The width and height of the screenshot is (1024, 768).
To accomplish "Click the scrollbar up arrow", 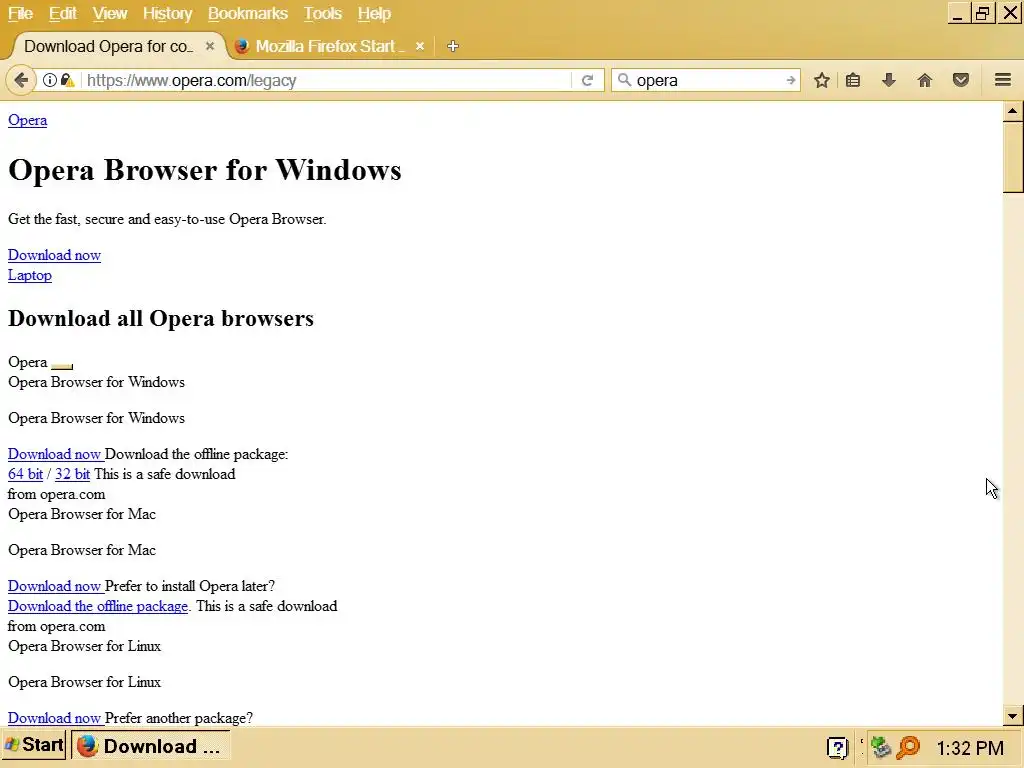I will click(1012, 111).
